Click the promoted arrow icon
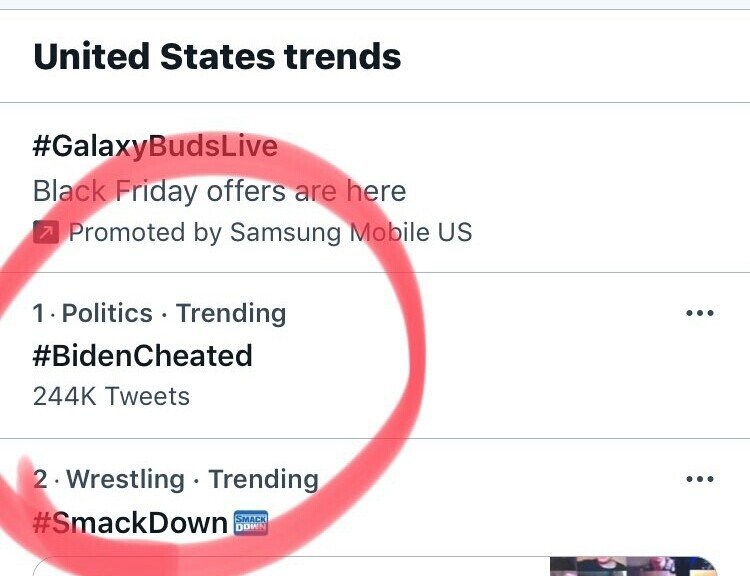750x576 pixels. [x=45, y=233]
